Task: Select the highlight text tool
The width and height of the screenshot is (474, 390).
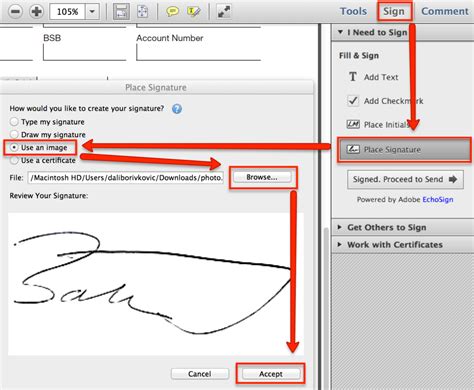Action: tap(194, 12)
